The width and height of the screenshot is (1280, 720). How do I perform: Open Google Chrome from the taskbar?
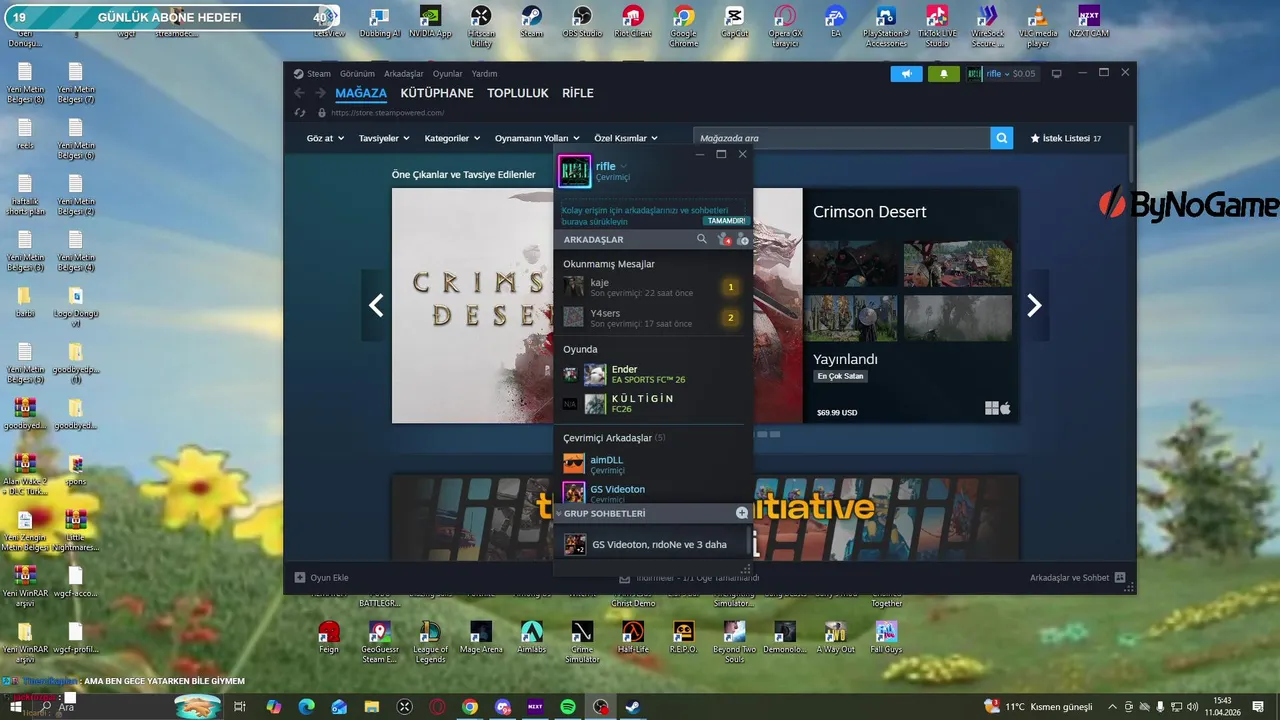coord(470,707)
